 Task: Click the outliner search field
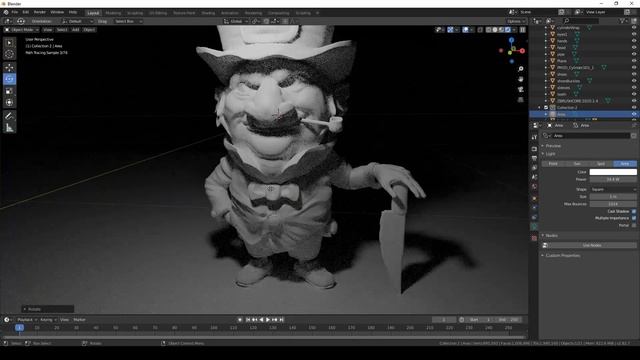(581, 20)
